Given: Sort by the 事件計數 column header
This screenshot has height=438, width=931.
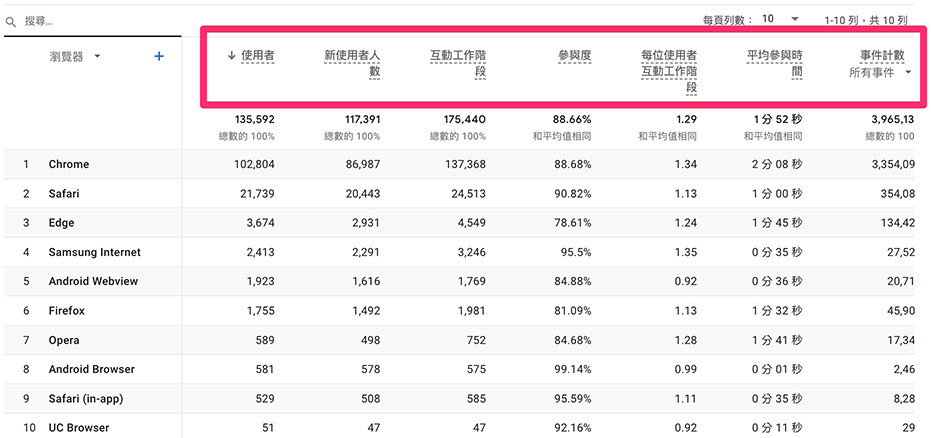Looking at the screenshot, I should [882, 56].
